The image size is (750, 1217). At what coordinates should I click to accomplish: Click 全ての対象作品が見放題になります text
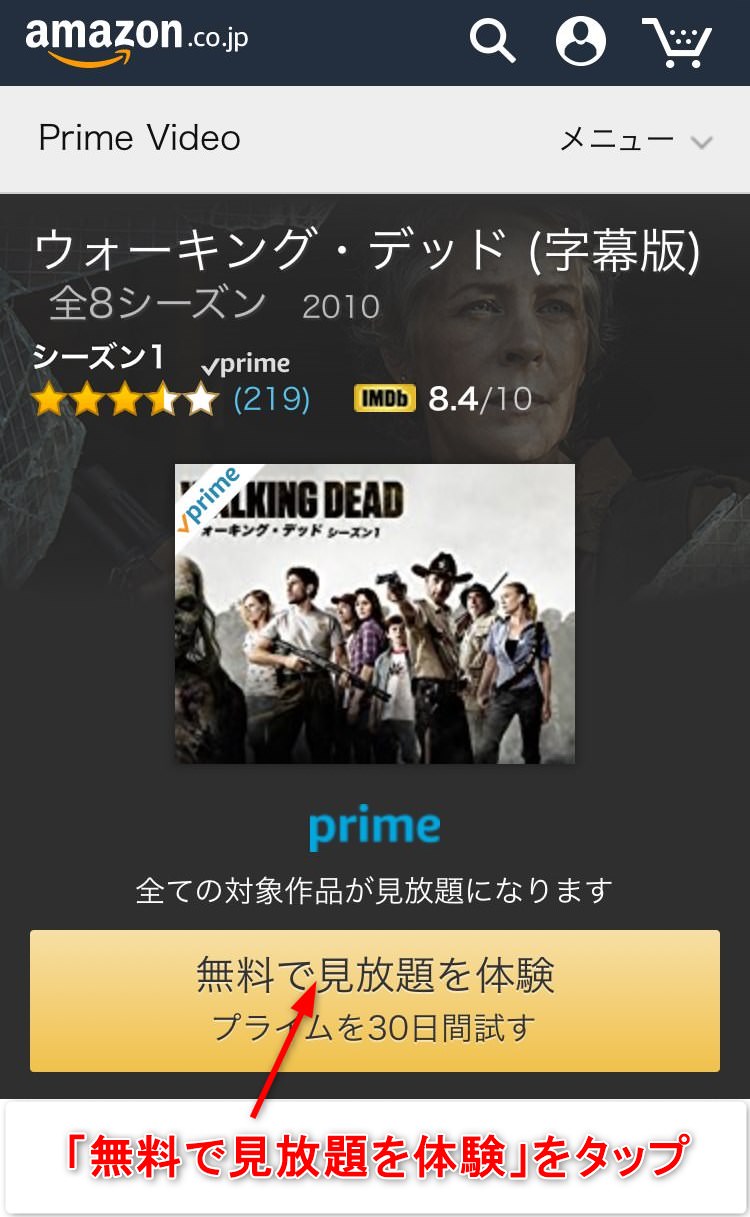[374, 890]
